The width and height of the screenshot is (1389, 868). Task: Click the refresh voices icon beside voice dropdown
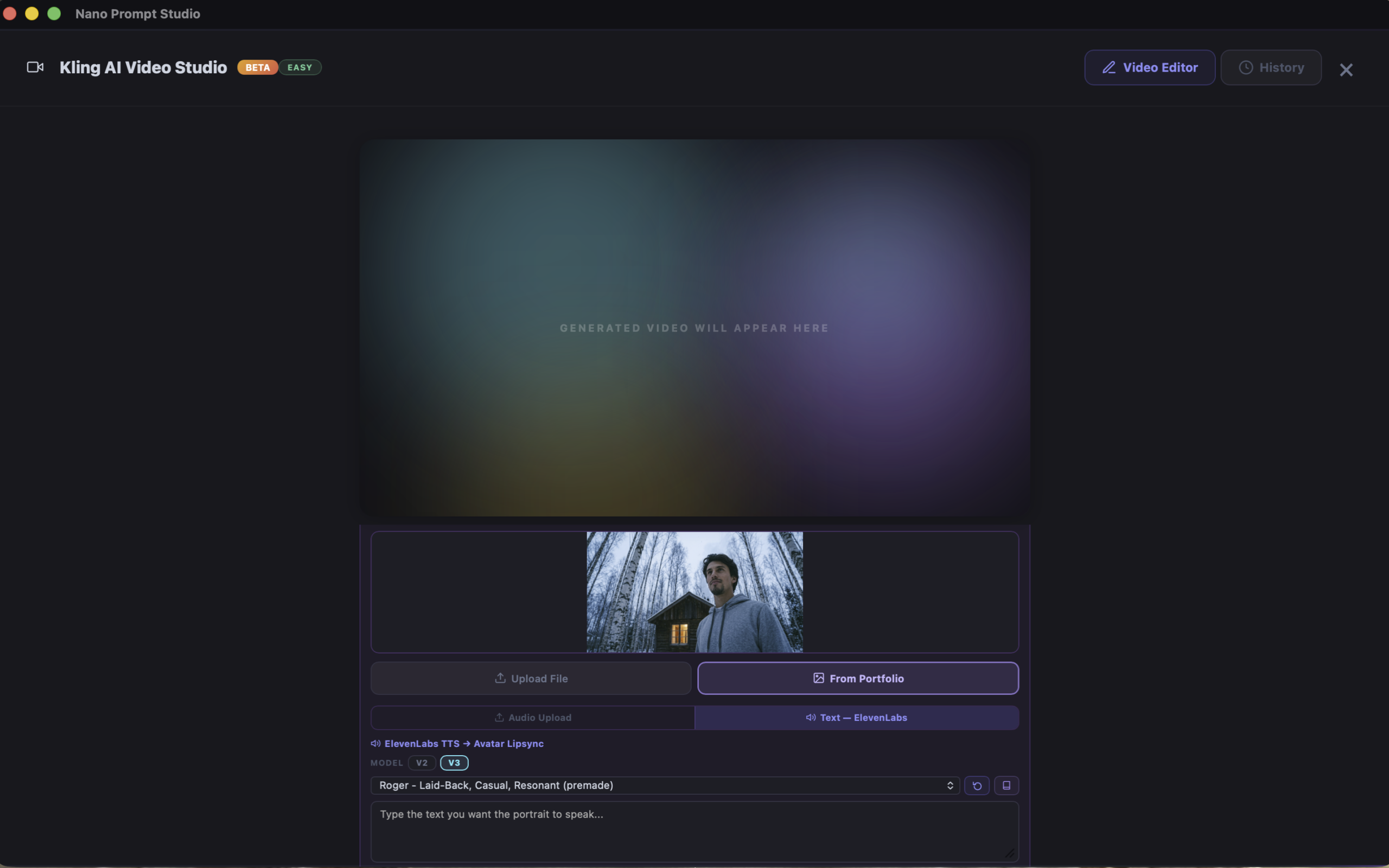[x=977, y=786]
